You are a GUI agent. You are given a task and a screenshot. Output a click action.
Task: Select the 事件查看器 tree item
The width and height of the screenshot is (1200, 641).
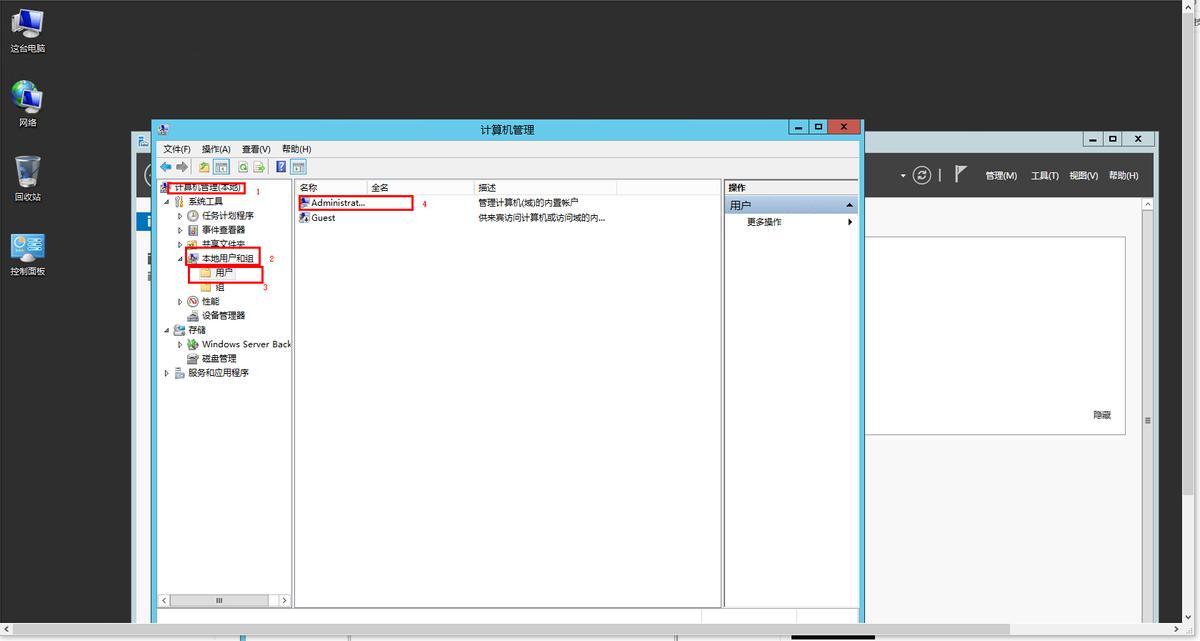point(223,230)
